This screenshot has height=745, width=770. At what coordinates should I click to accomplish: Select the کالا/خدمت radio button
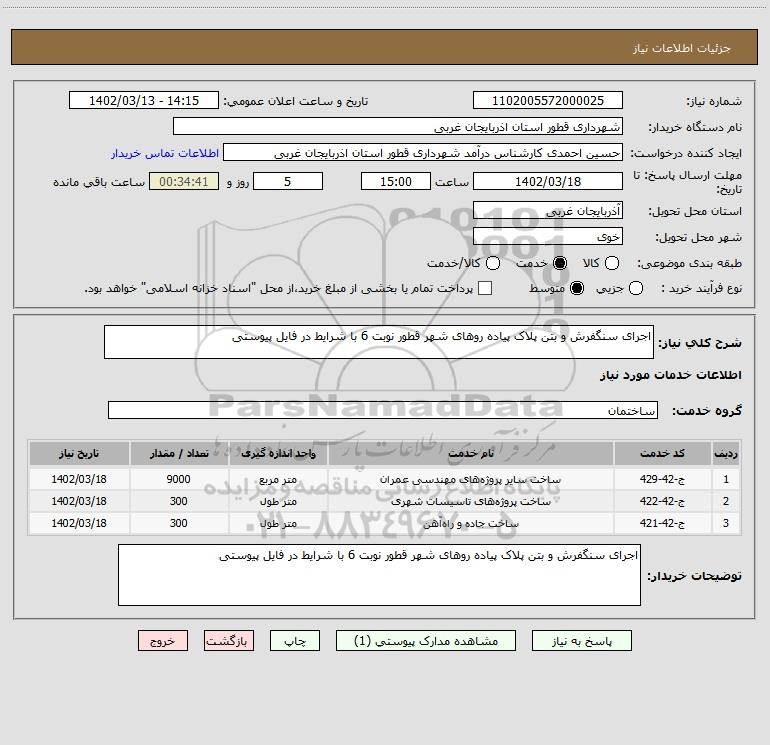pyautogui.click(x=493, y=263)
